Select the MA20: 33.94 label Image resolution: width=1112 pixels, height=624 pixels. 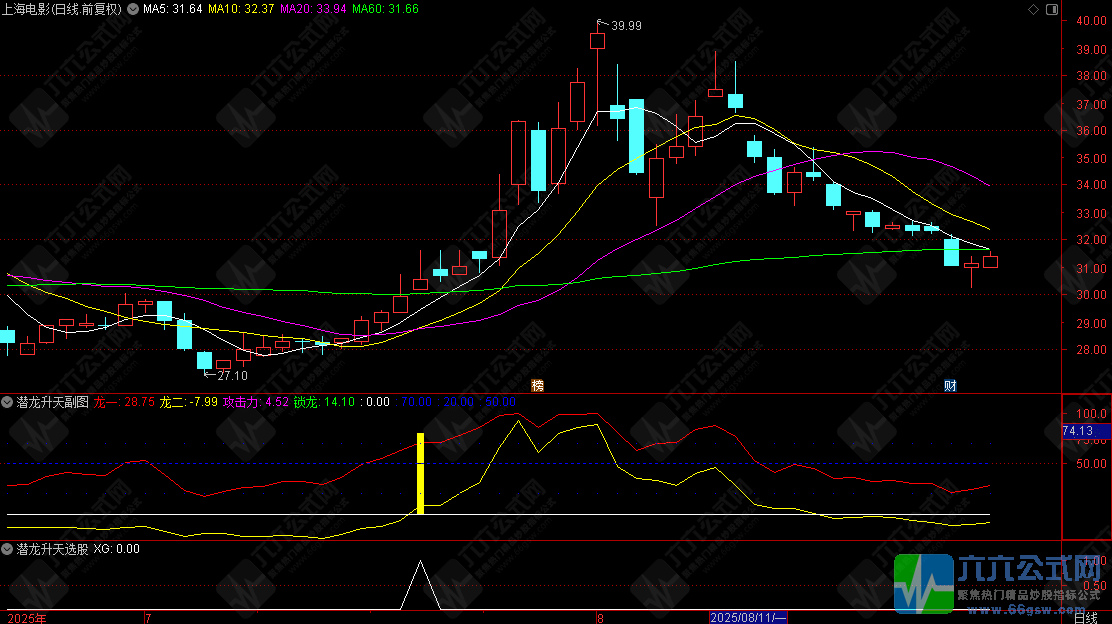(x=313, y=9)
